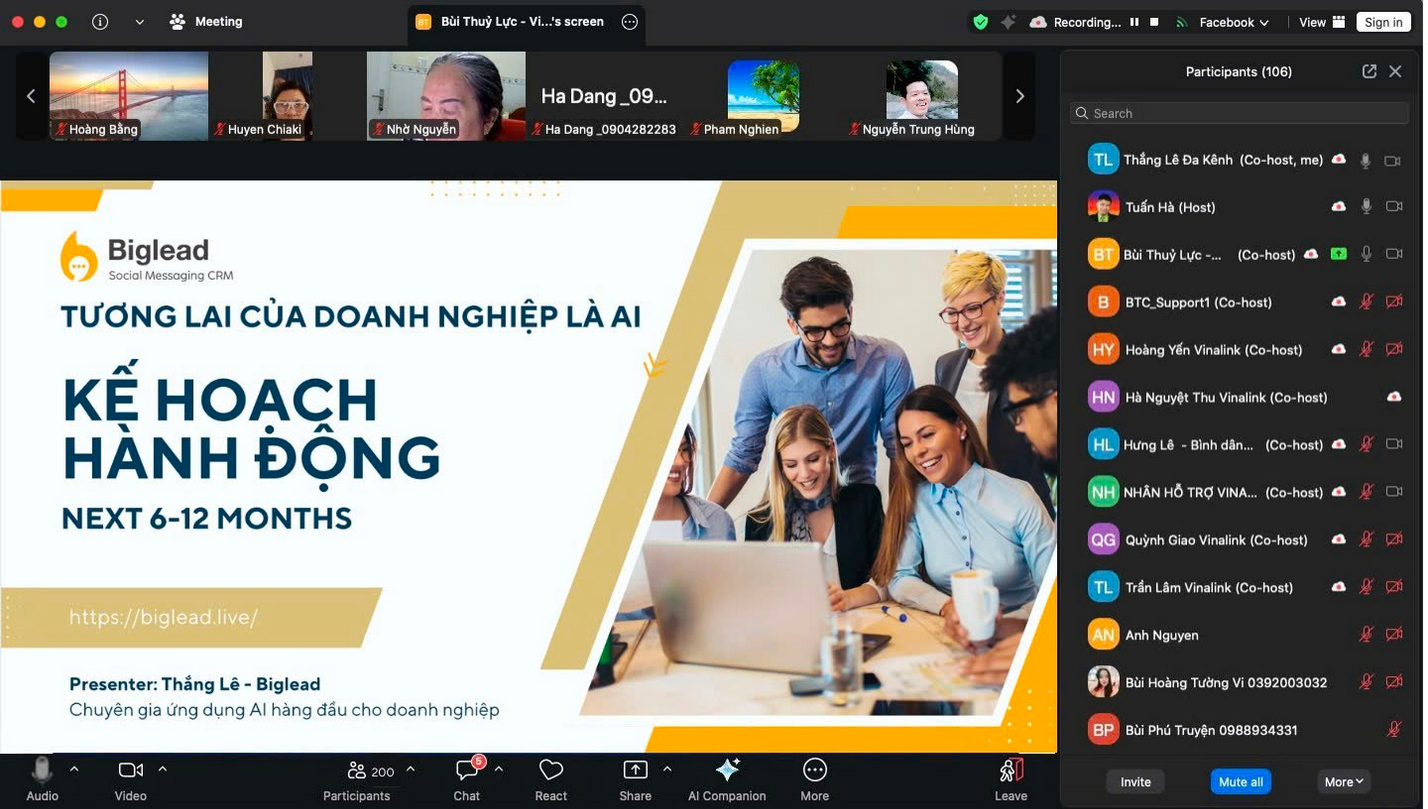
Task: Click the Invite button
Action: 1134,781
